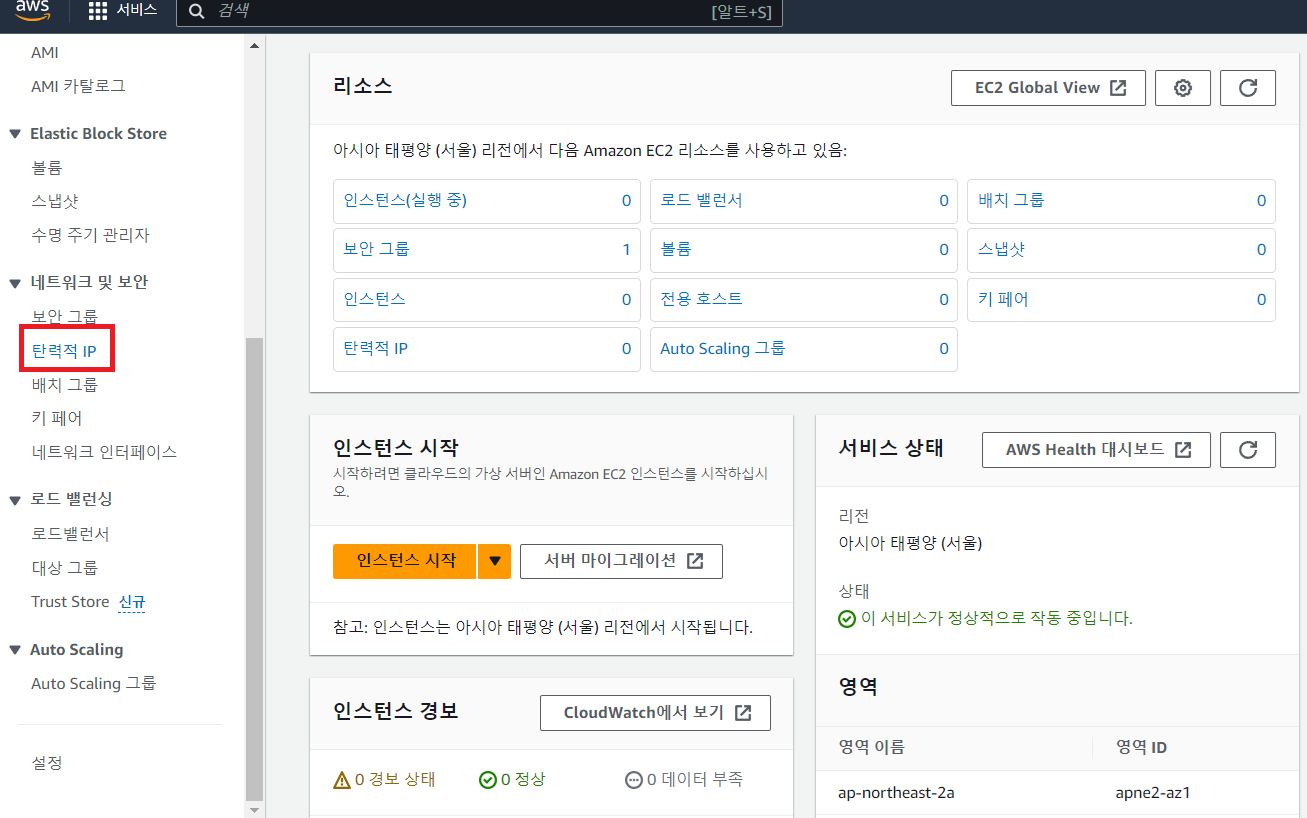The height and width of the screenshot is (818, 1307).
Task: Click 배치 그룹 resource card link
Action: [1011, 200]
